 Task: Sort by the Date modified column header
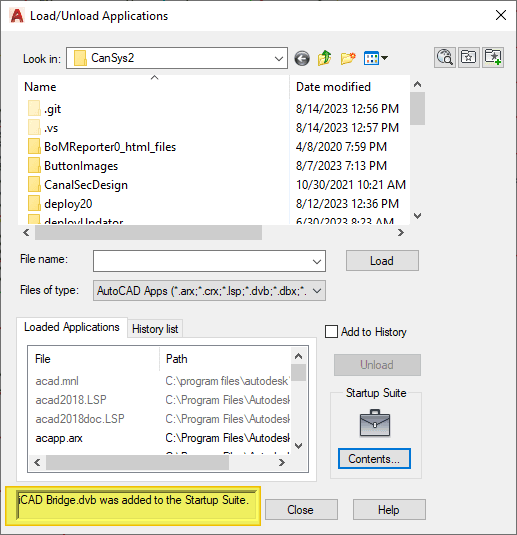[x=350, y=87]
